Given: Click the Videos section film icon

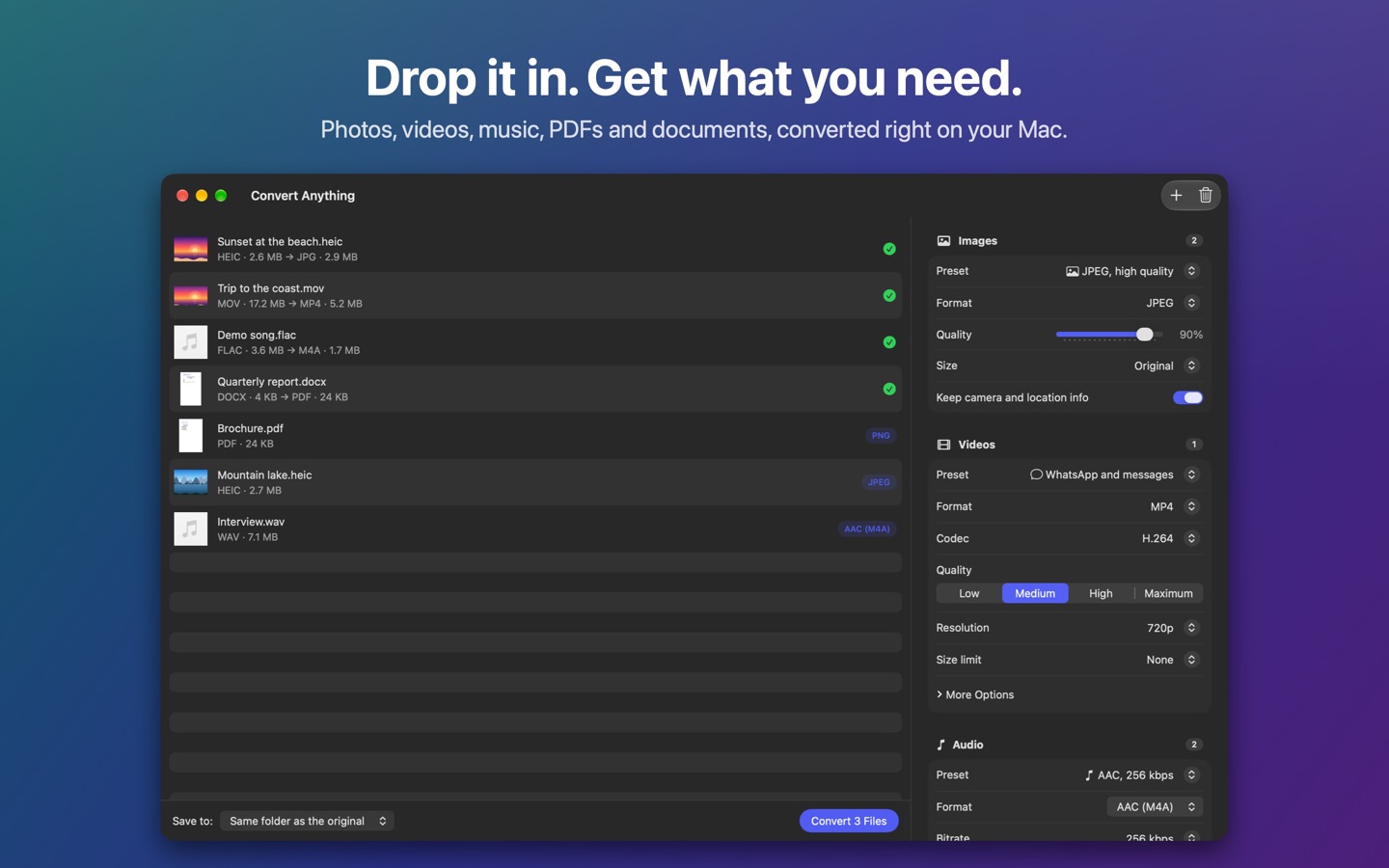Looking at the screenshot, I should [943, 445].
